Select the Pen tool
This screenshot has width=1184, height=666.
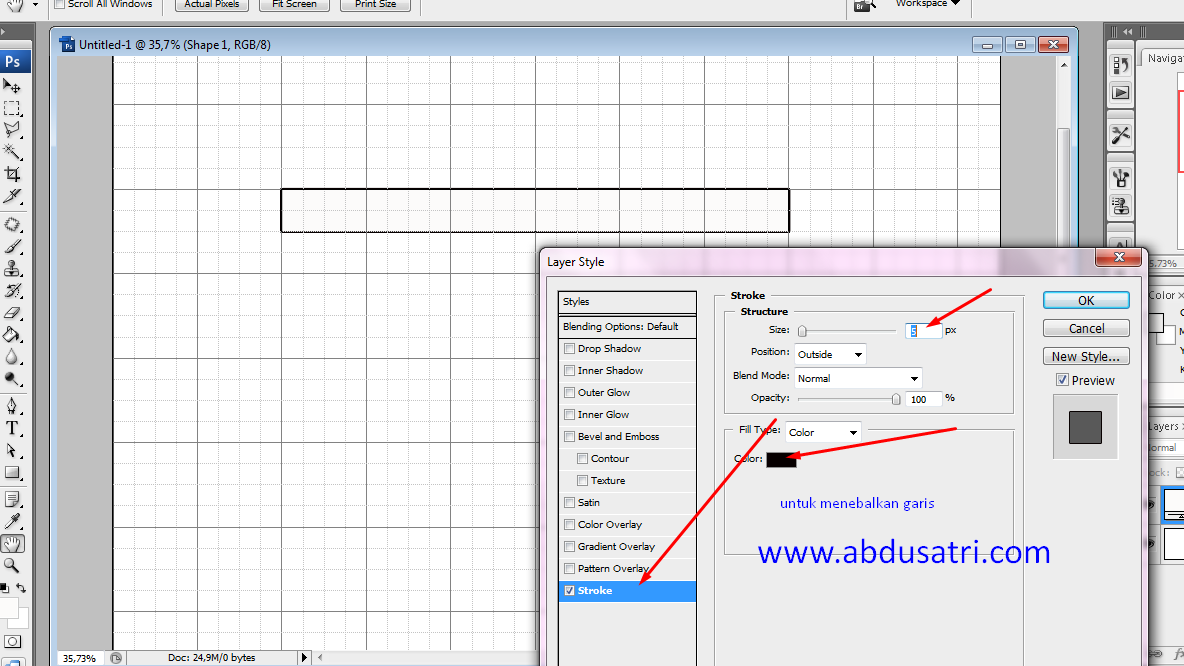[x=12, y=407]
